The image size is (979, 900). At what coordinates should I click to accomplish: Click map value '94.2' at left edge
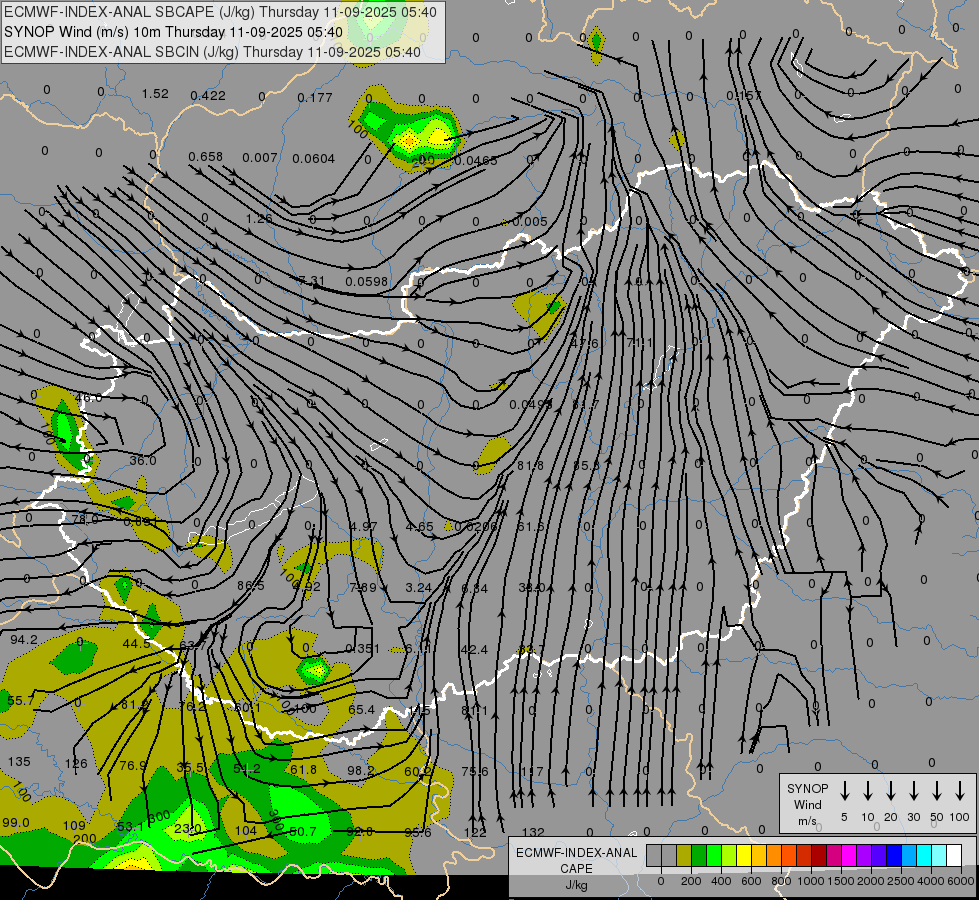24,640
